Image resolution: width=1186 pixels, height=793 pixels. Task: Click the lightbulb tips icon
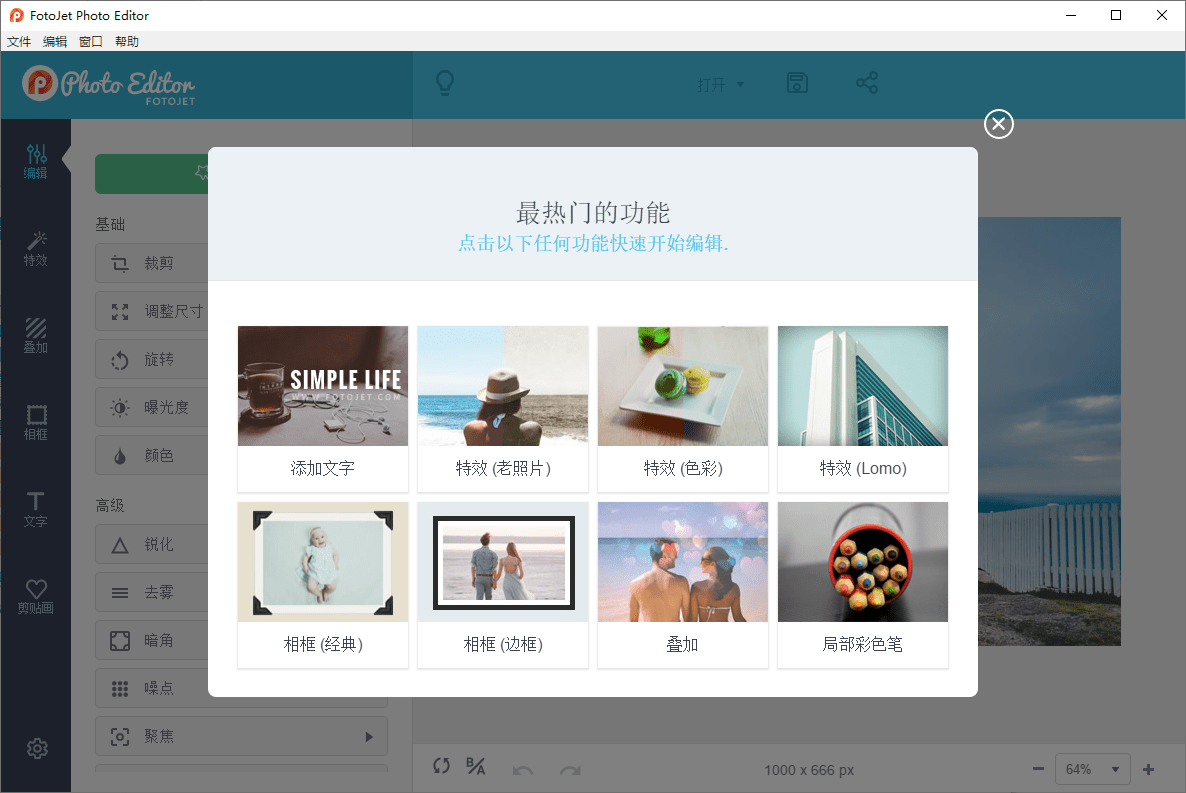click(444, 83)
